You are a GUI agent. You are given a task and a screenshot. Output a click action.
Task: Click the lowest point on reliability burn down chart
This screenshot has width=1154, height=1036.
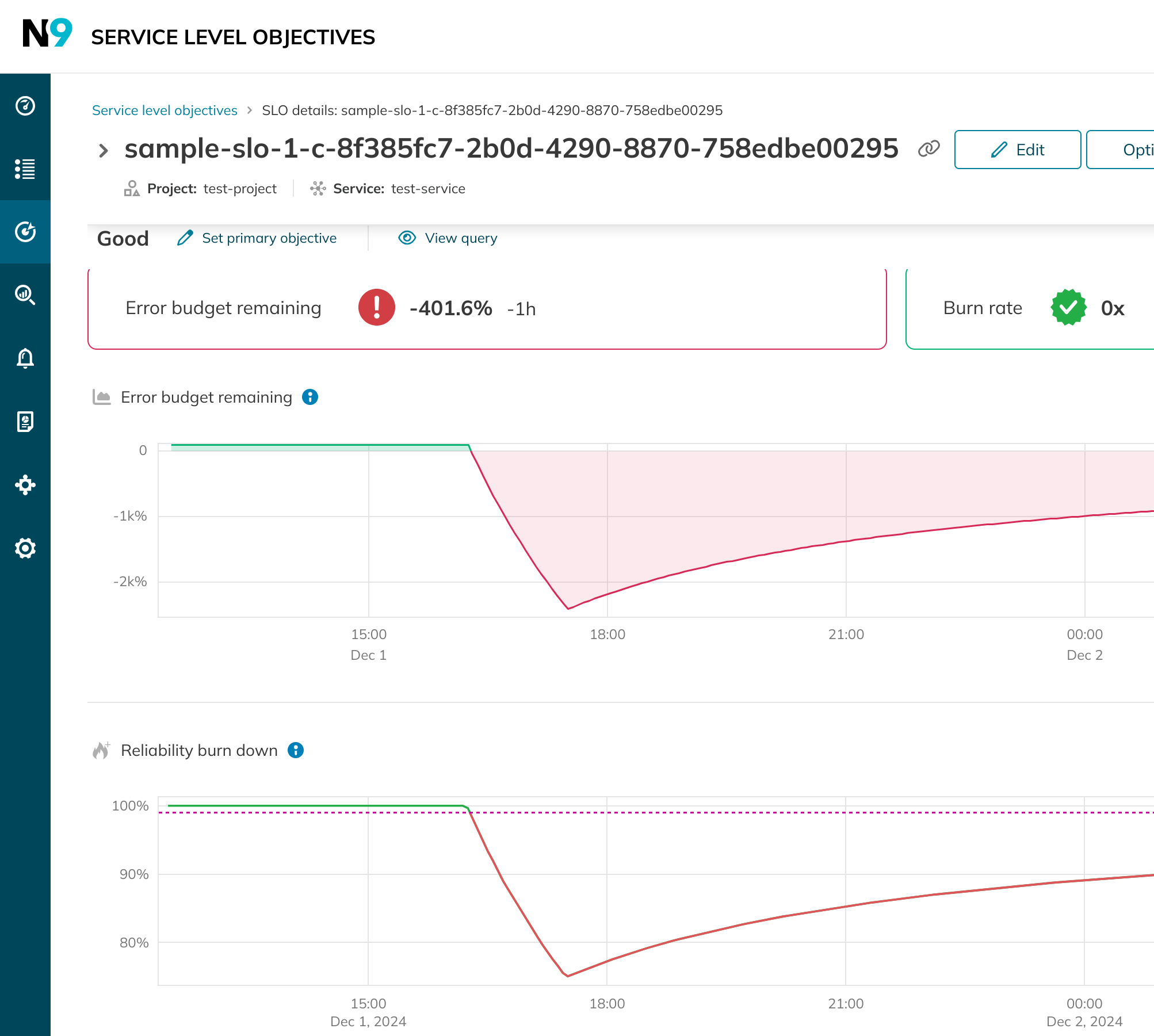567,976
